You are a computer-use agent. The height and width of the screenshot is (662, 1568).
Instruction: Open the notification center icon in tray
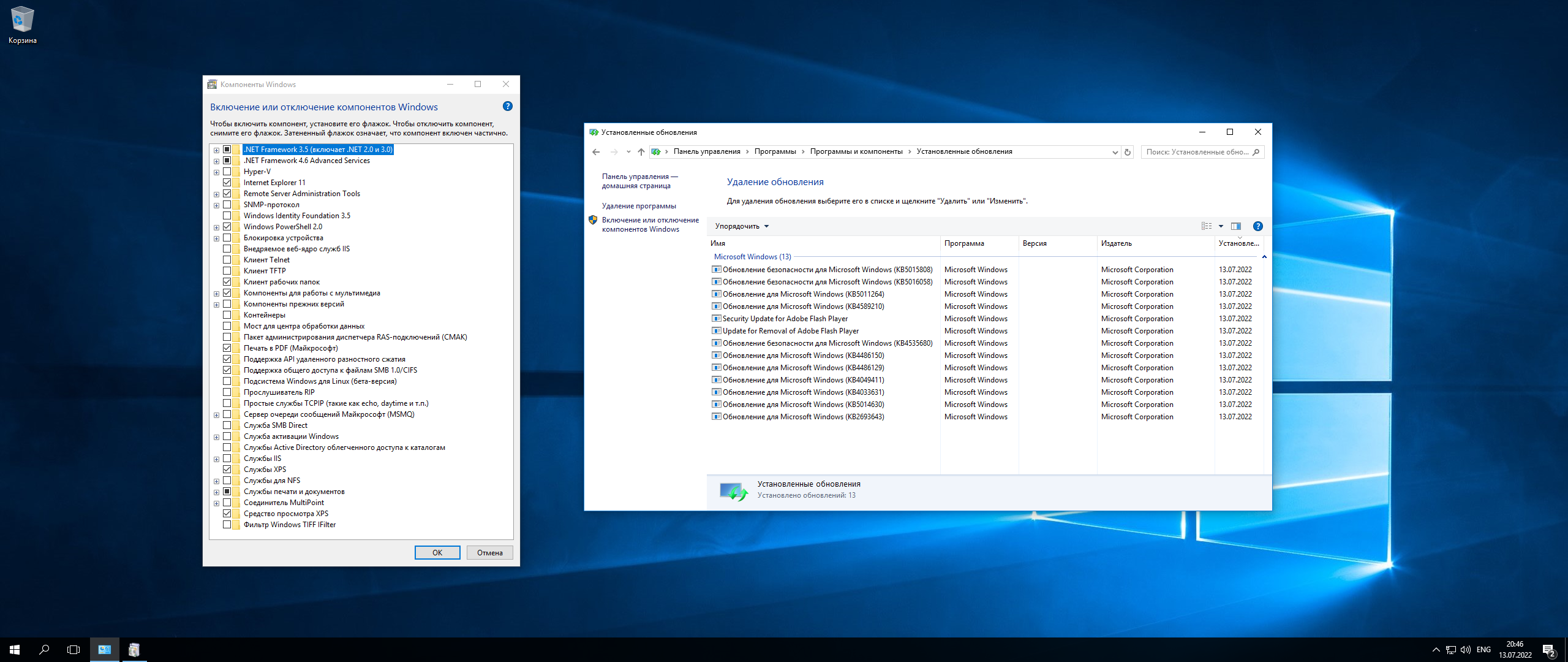coord(1548,650)
